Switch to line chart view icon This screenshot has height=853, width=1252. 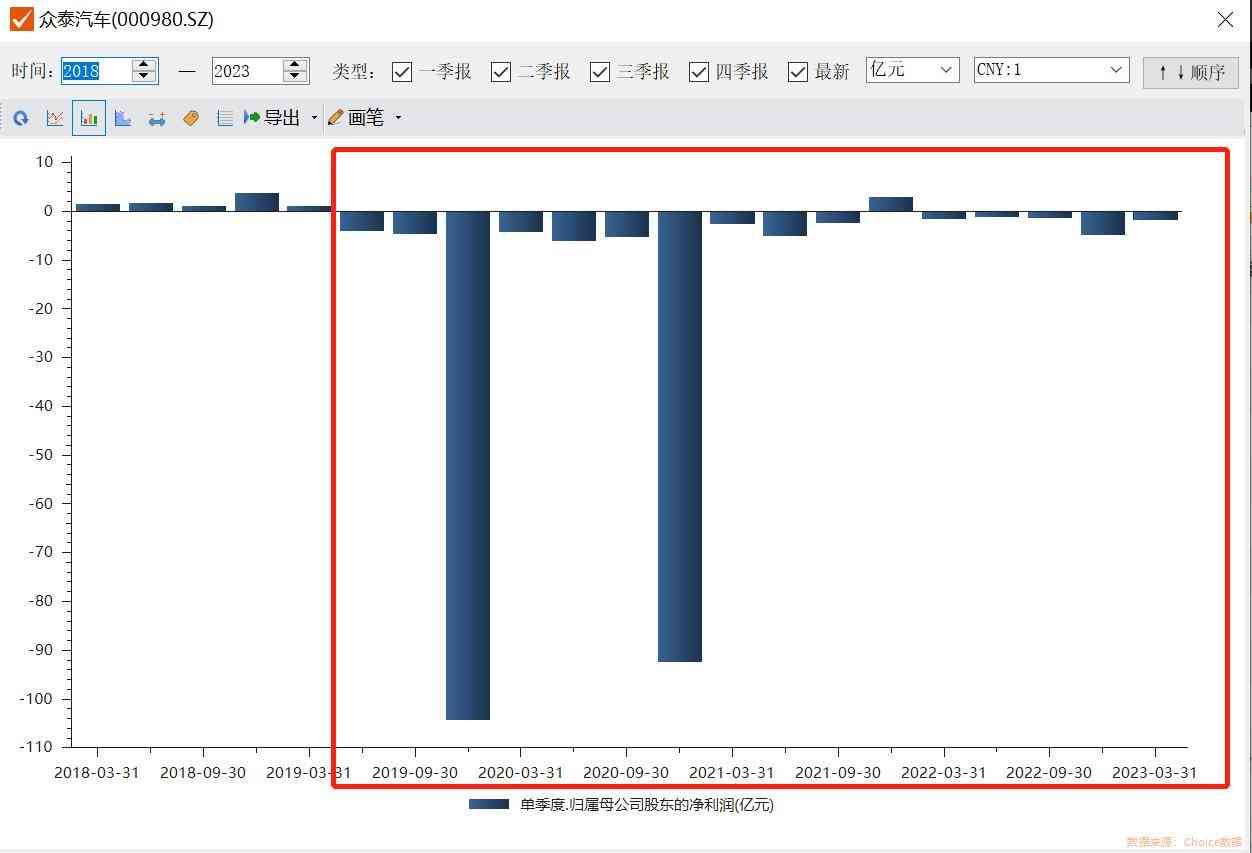[x=55, y=118]
